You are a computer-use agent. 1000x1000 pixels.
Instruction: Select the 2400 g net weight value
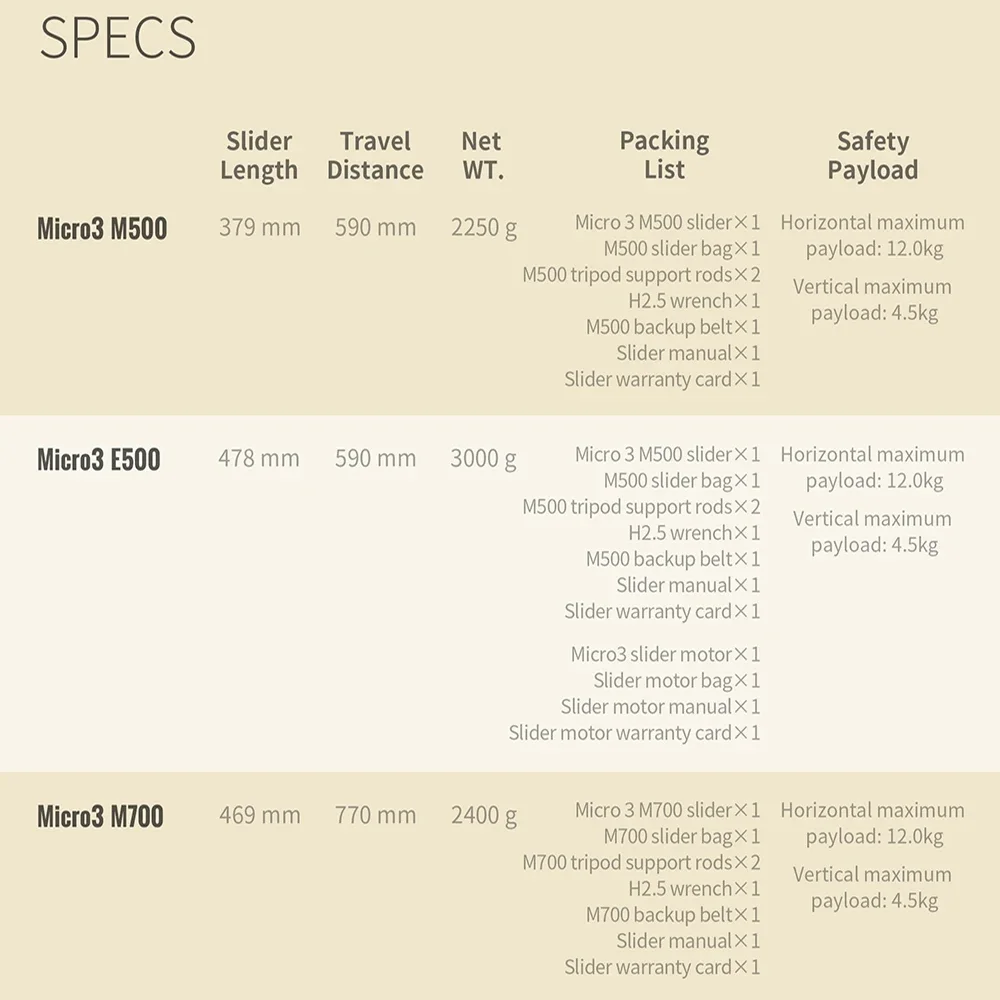(484, 815)
